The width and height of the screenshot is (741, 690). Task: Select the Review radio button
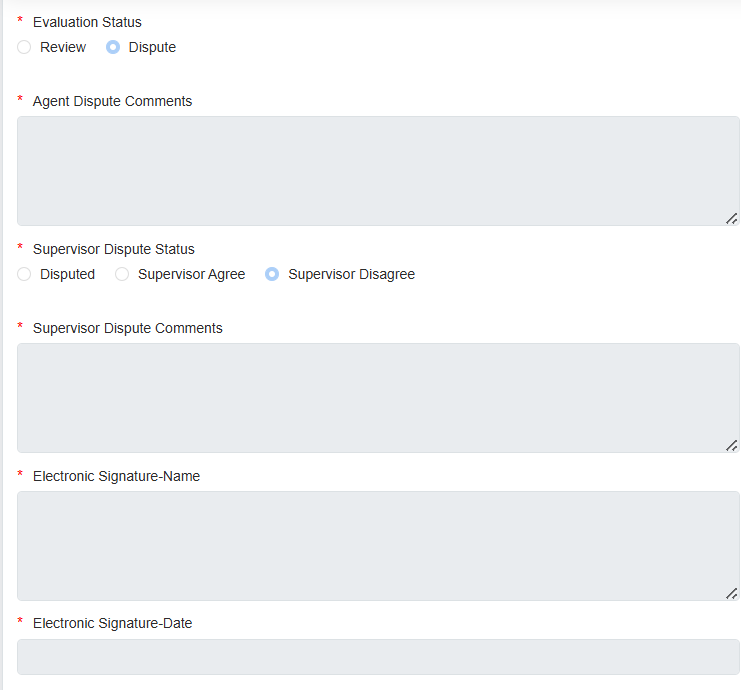pyautogui.click(x=24, y=47)
